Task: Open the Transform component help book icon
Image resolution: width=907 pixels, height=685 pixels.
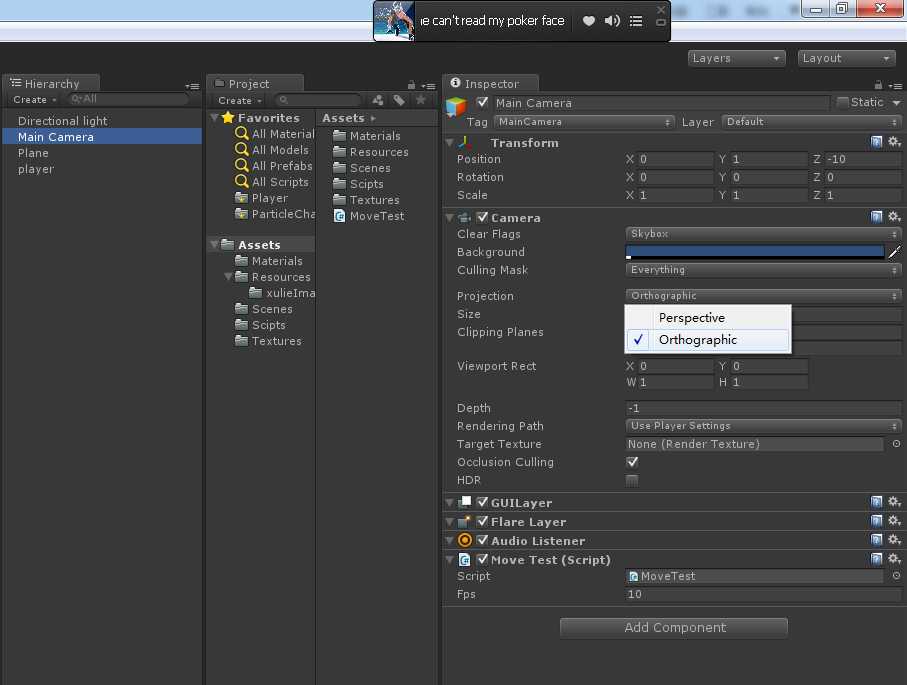Action: [877, 142]
